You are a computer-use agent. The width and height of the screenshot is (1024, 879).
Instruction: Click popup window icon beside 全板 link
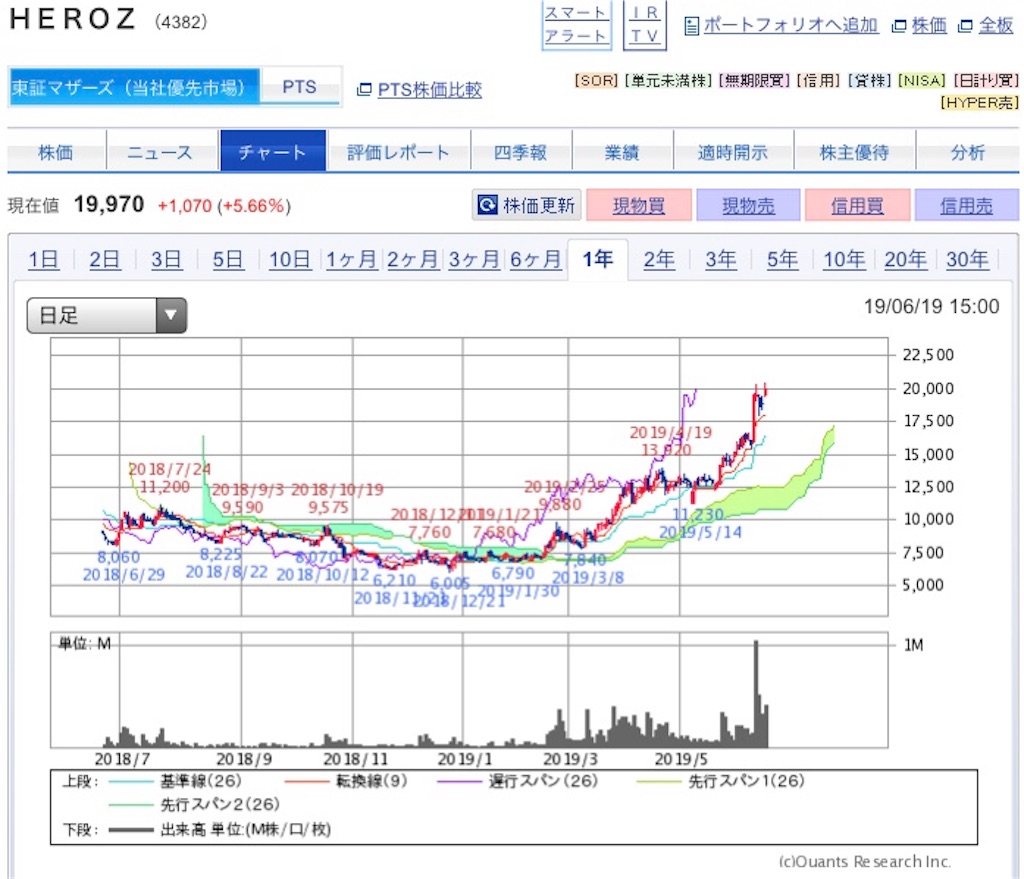click(965, 26)
